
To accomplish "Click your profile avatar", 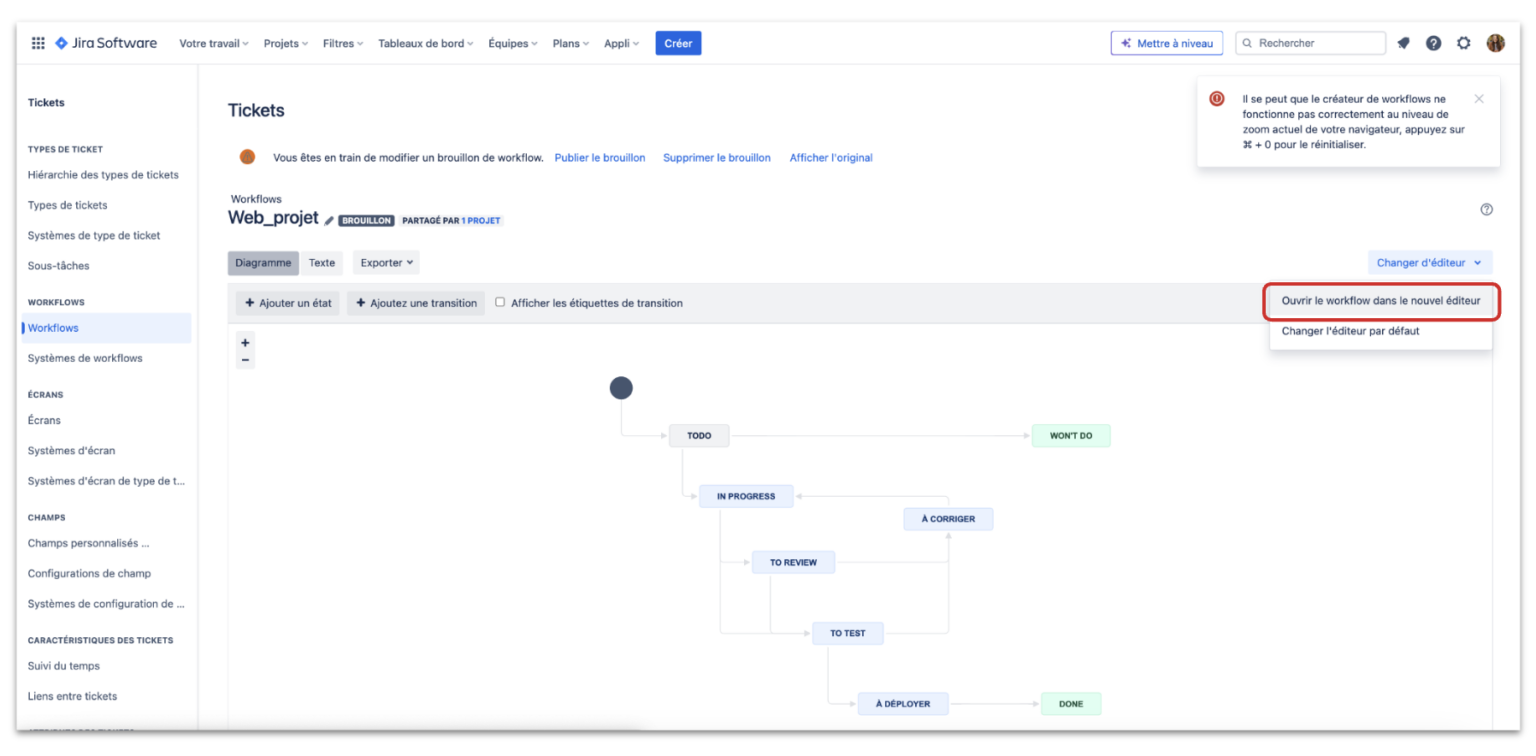I will pos(1495,43).
